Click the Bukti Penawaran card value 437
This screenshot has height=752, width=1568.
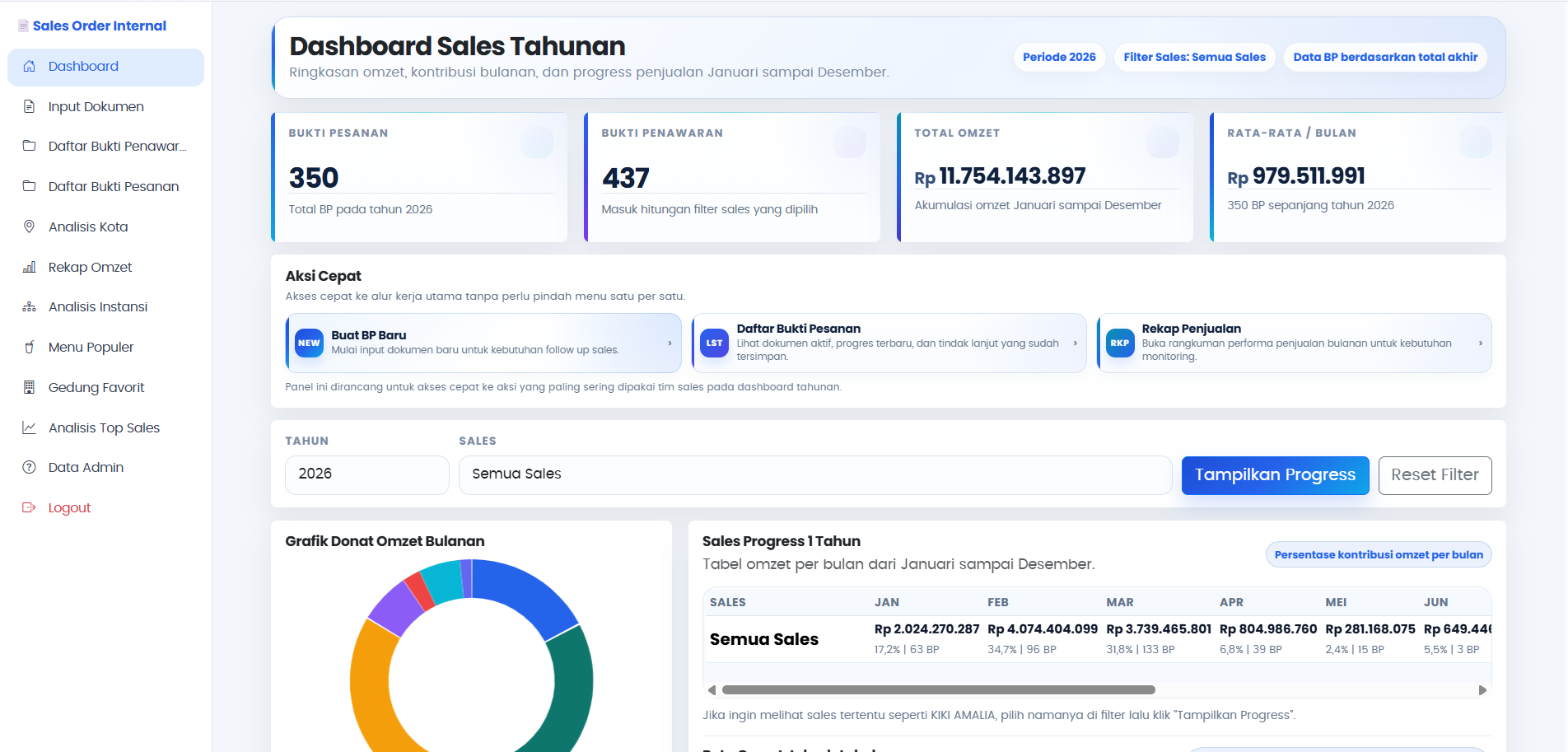click(626, 178)
